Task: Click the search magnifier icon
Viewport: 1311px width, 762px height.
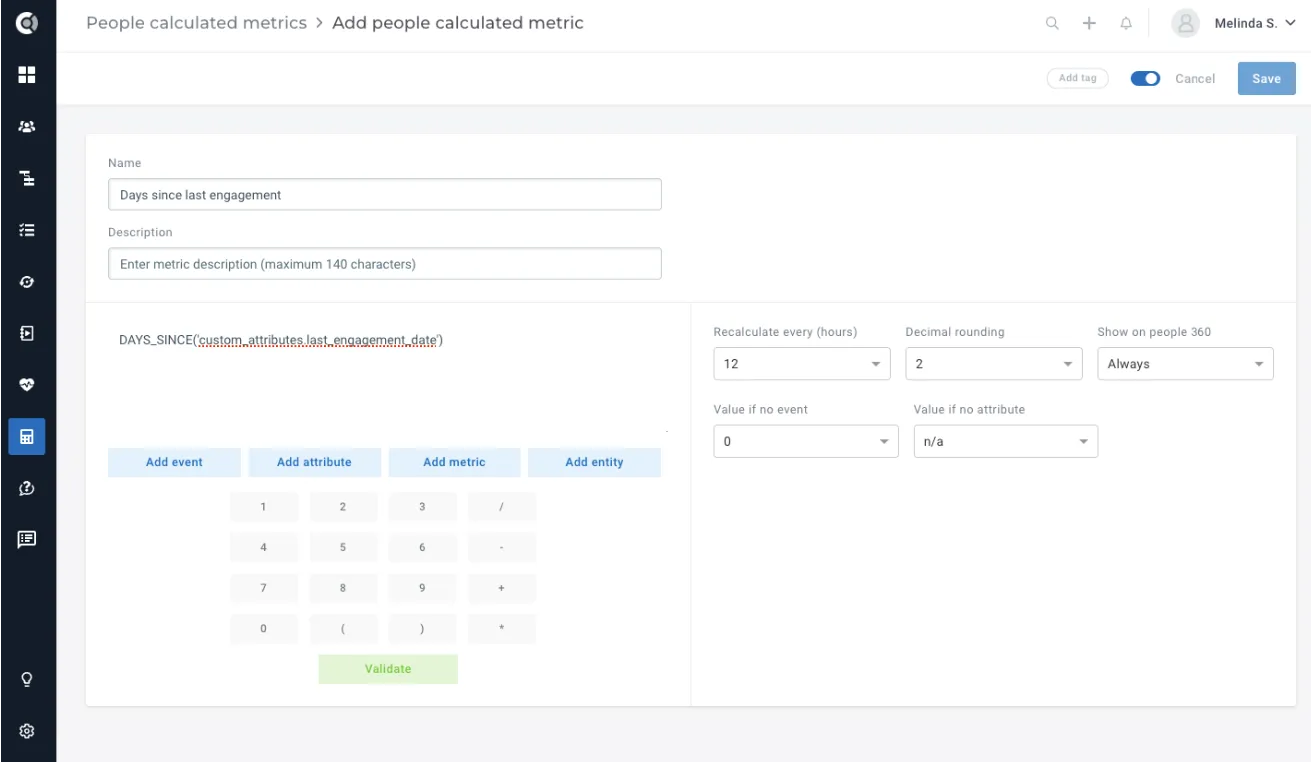Action: (1052, 23)
